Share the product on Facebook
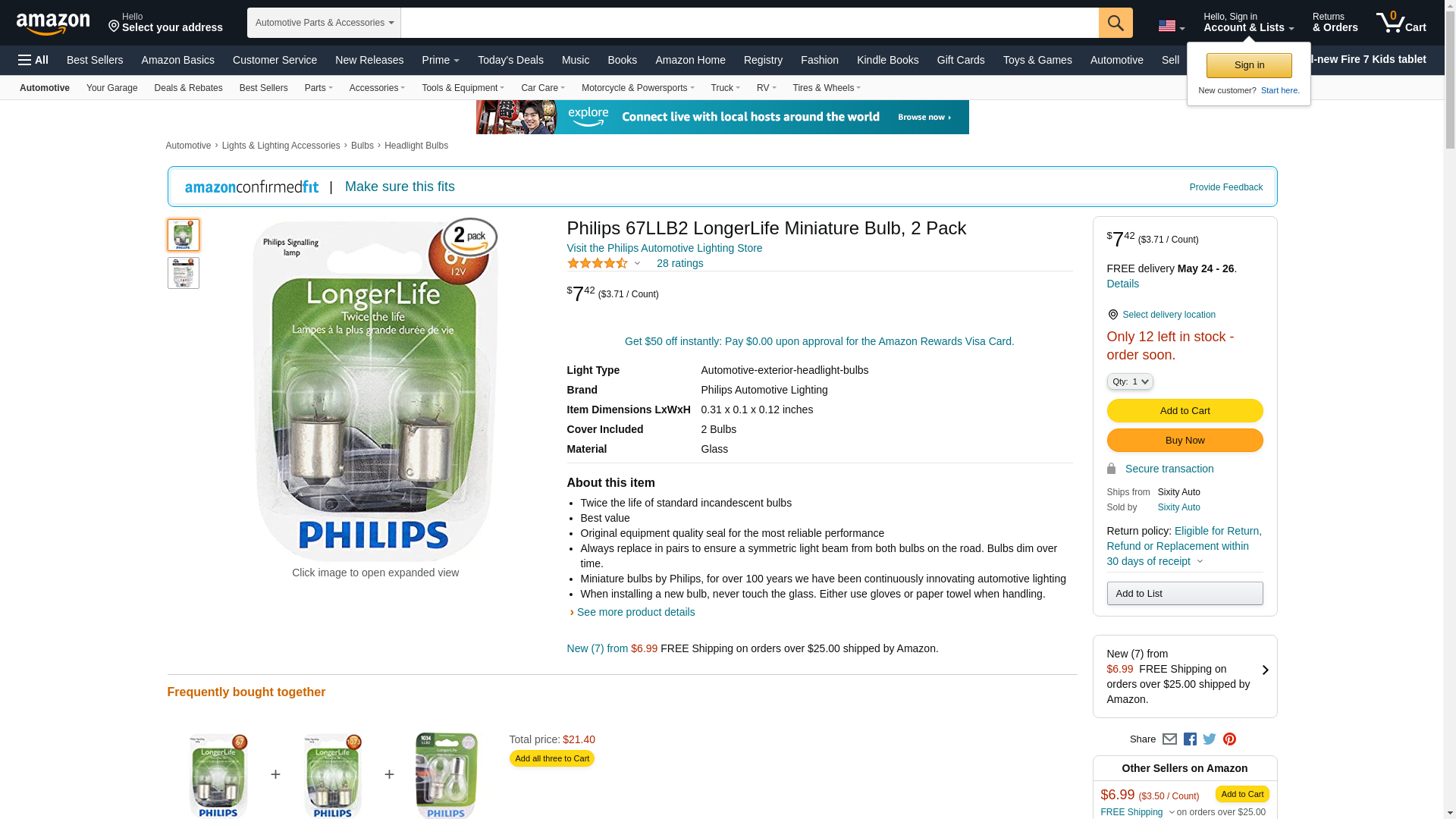1456x819 pixels. tap(1190, 739)
